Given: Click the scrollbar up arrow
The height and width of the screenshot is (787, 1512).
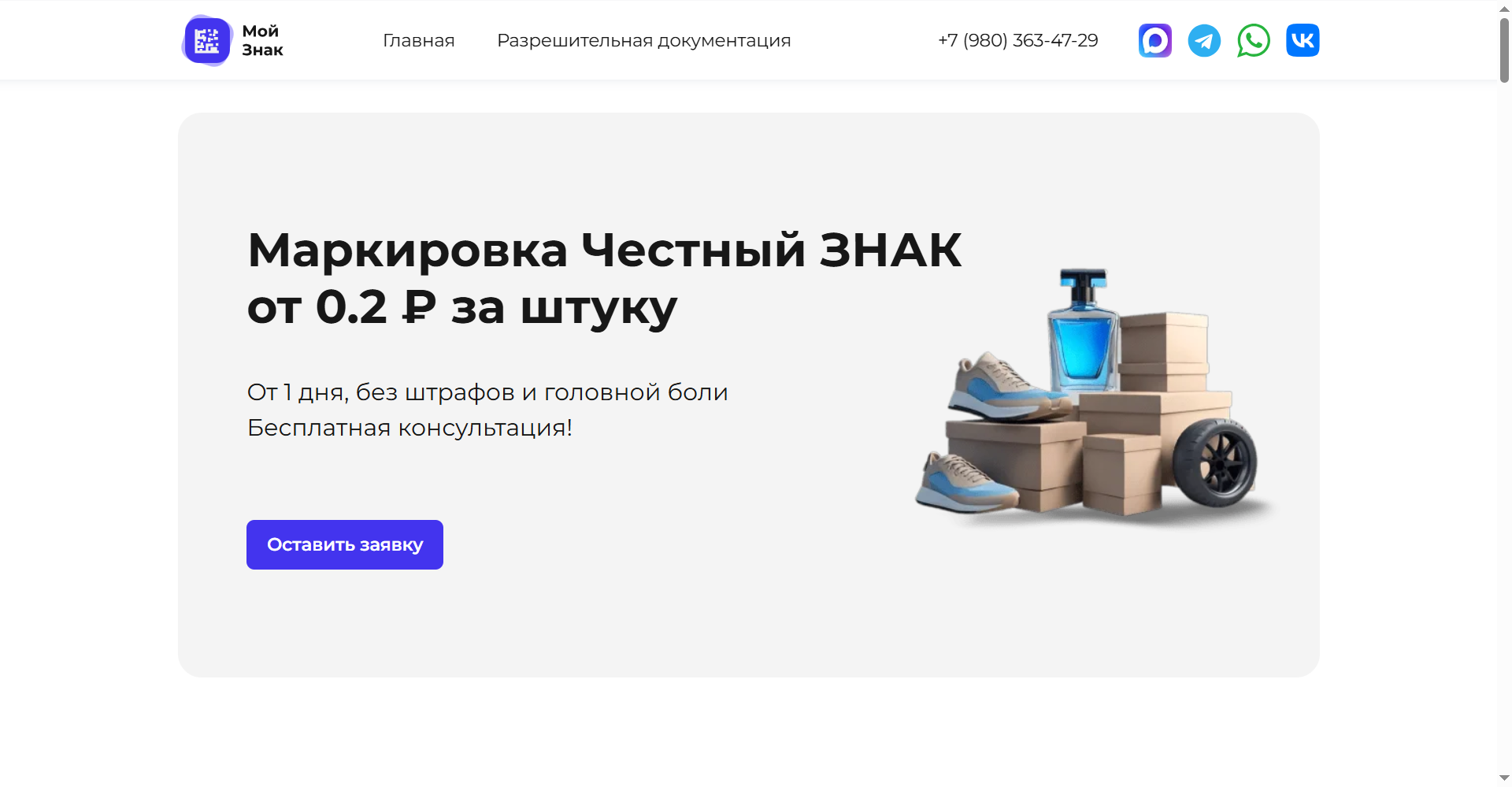Looking at the screenshot, I should pyautogui.click(x=1504, y=6).
